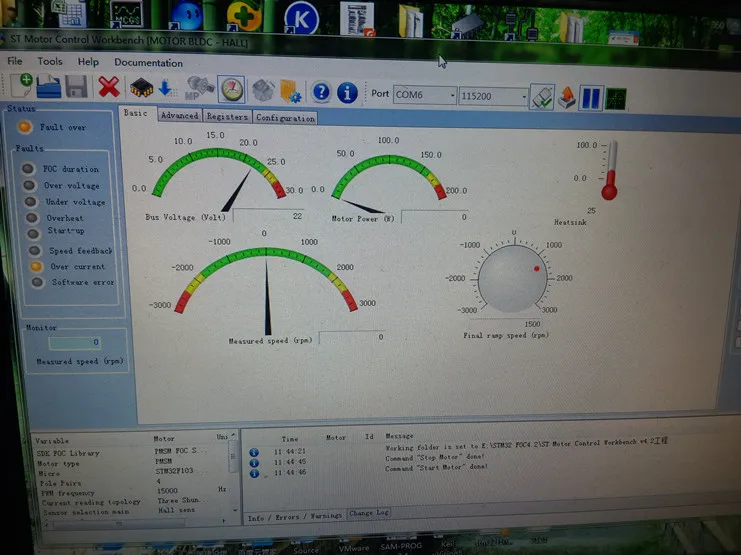Select the Pole Pairs row
Viewport: 741px width, 555px height.
pyautogui.click(x=132, y=482)
